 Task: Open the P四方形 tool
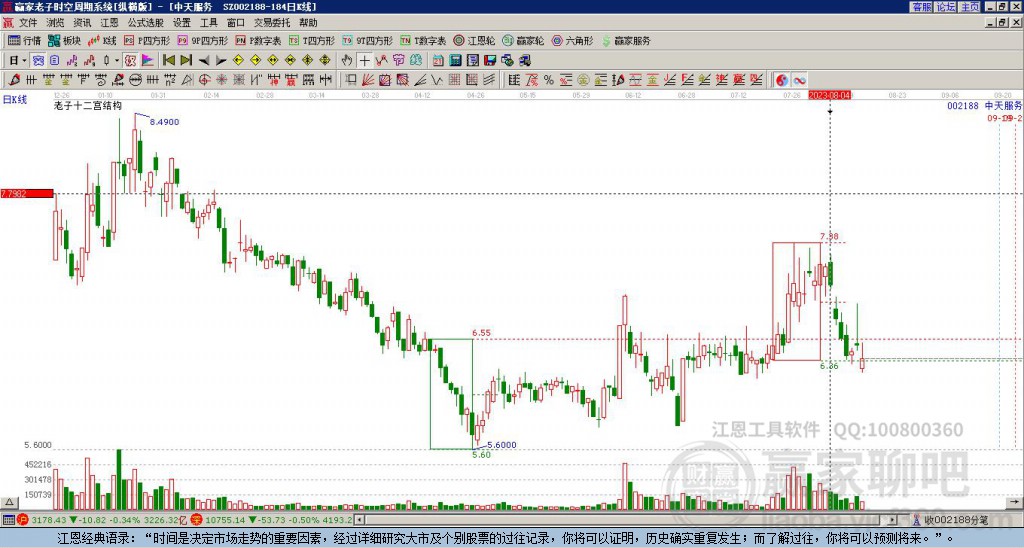[147, 40]
